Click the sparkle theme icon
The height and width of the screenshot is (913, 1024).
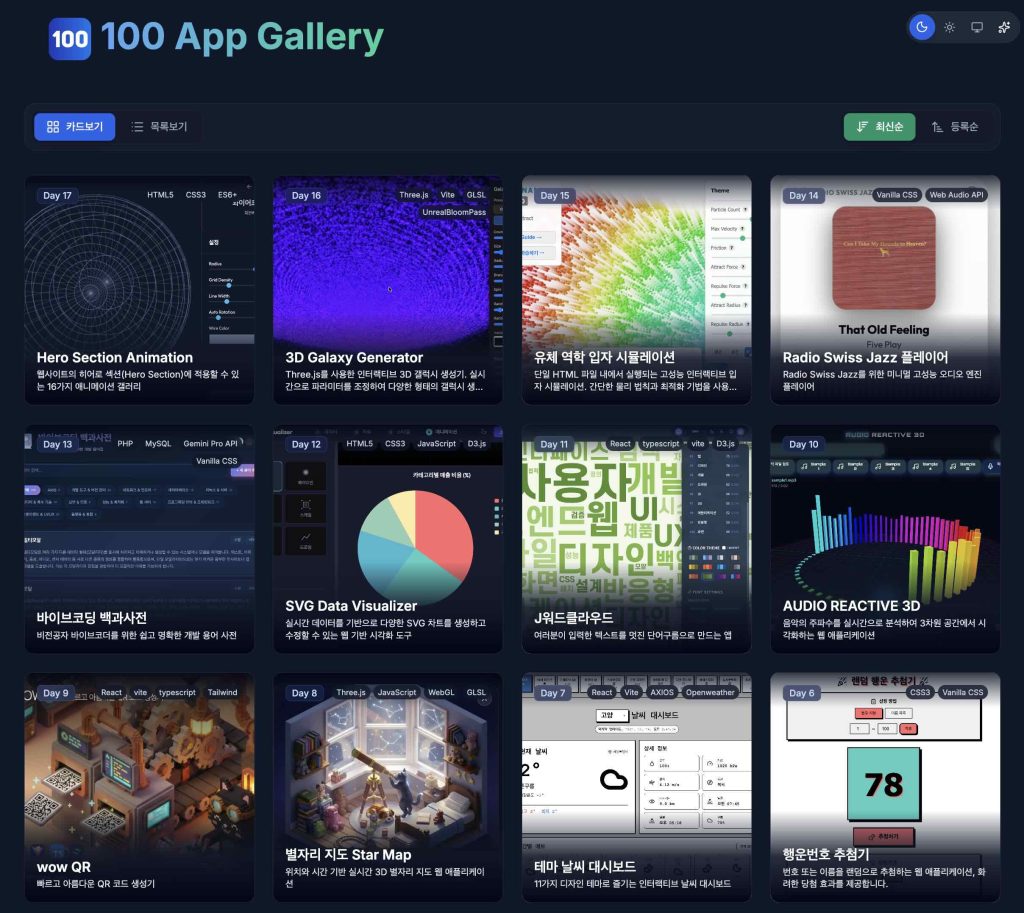tap(1004, 27)
